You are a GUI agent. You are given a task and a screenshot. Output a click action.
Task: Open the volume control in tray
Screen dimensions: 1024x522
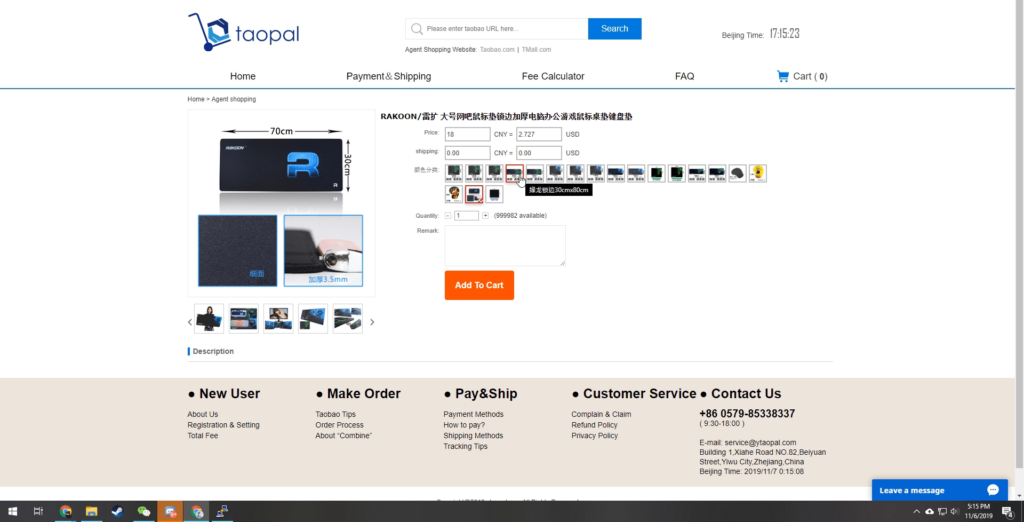955,512
